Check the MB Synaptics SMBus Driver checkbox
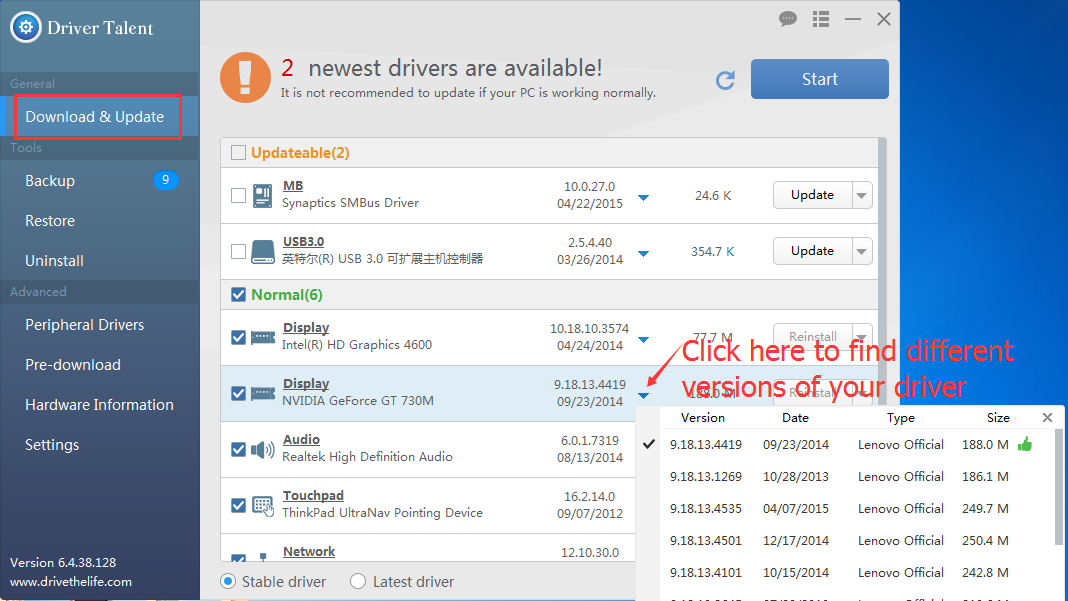The width and height of the screenshot is (1068, 601). [x=238, y=195]
